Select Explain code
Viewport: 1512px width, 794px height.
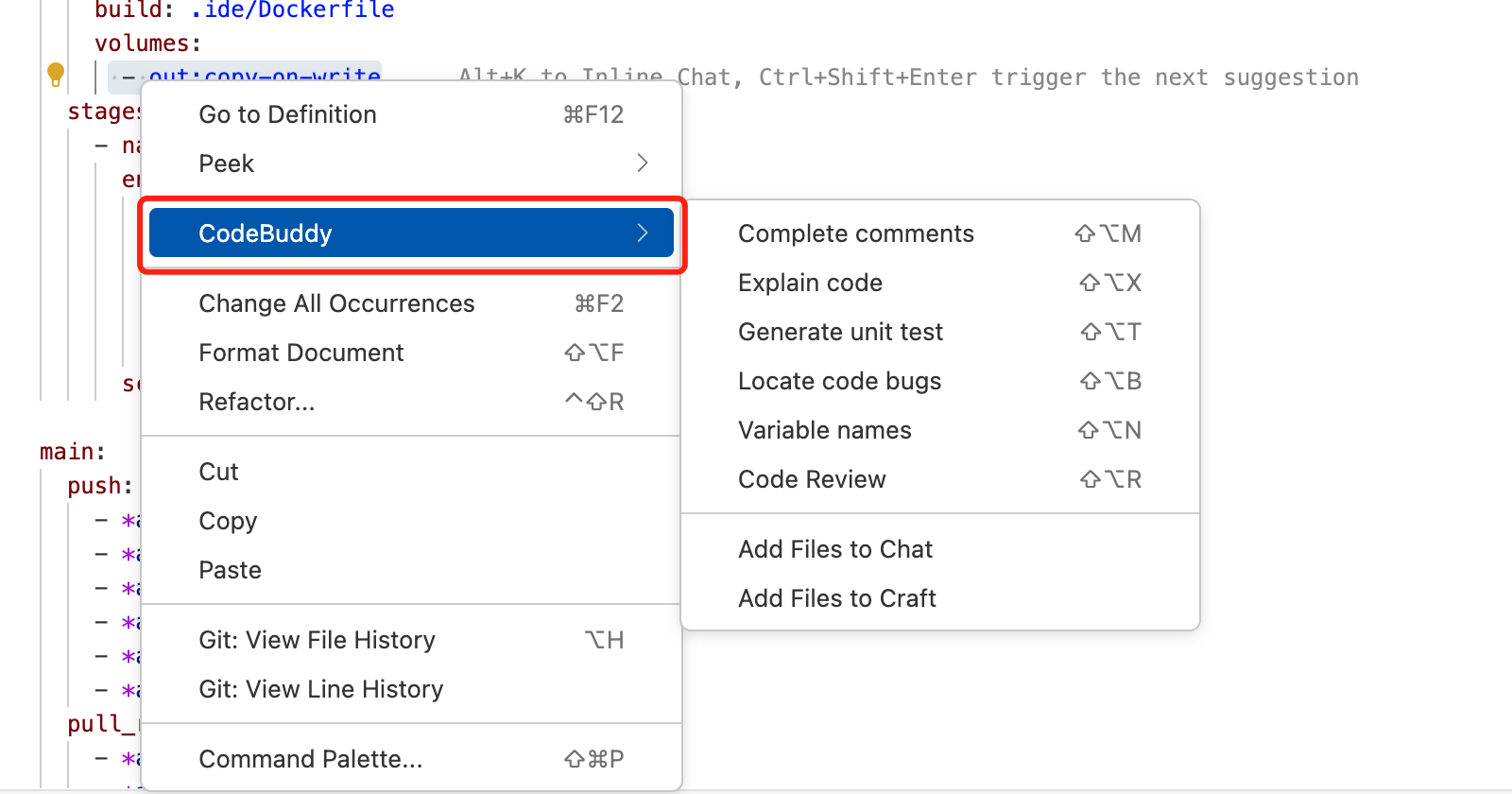pos(940,283)
